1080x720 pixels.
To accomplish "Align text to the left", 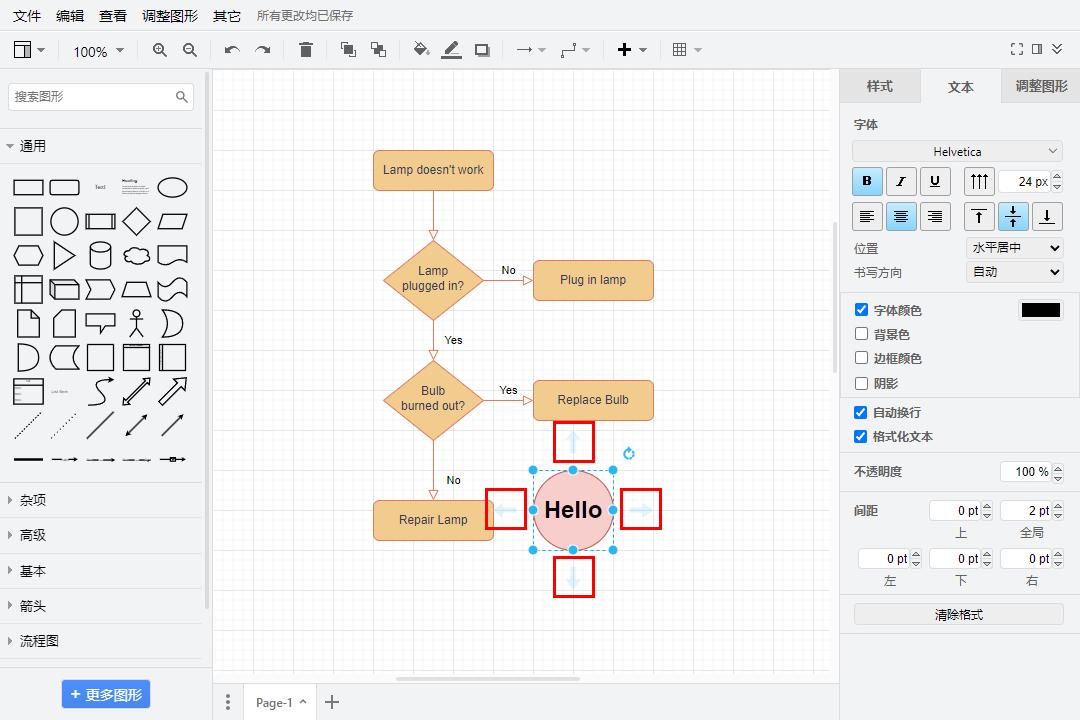I will pos(867,216).
